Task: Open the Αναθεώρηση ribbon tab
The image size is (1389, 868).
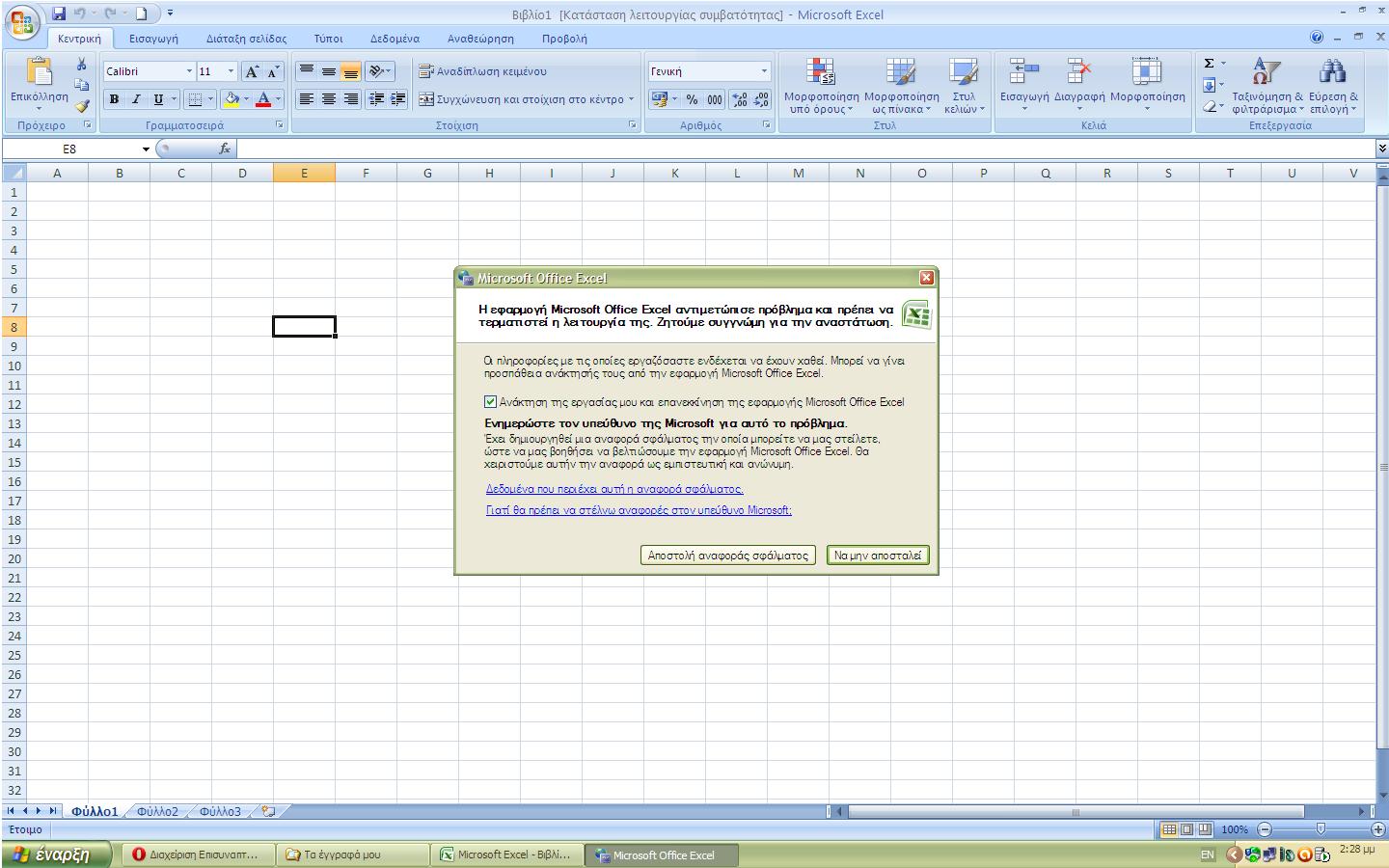Action: [480, 39]
